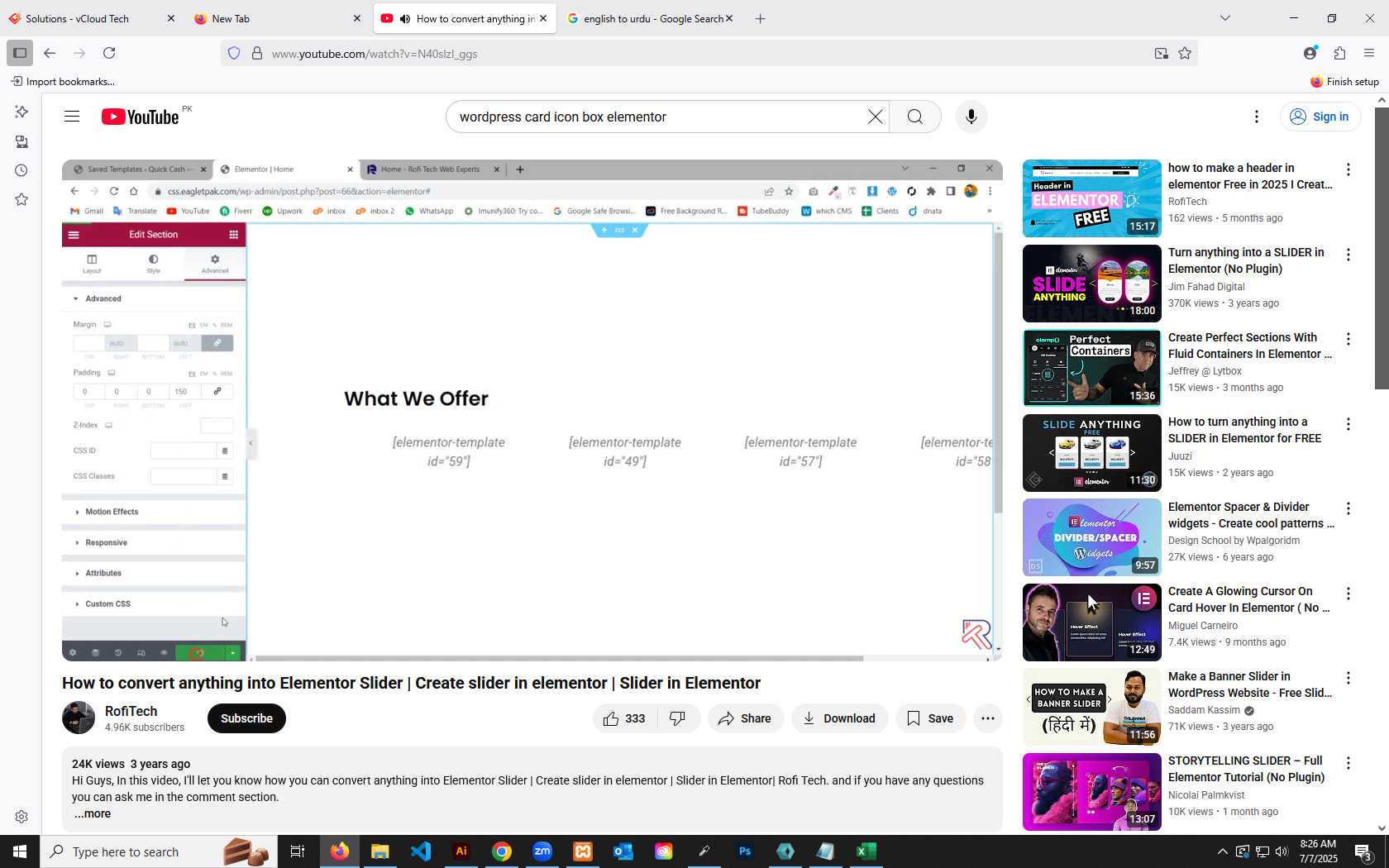
Task: Like the video with thumbs up
Action: 626,718
